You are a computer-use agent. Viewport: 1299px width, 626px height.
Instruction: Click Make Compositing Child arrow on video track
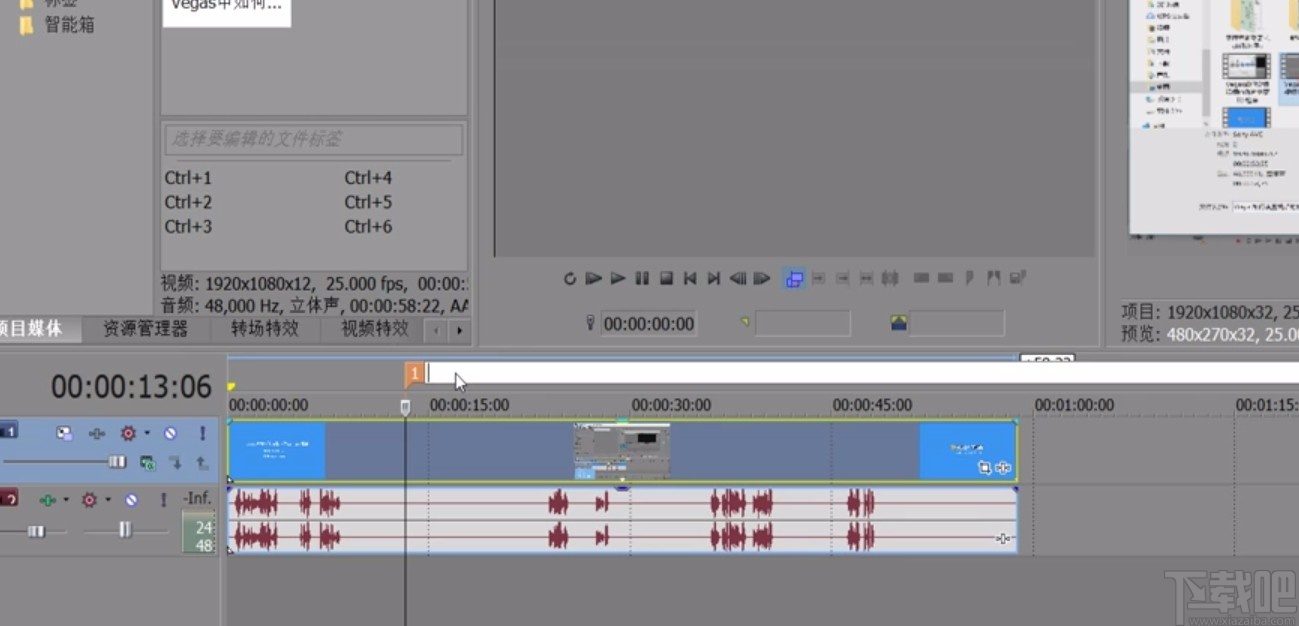click(175, 462)
